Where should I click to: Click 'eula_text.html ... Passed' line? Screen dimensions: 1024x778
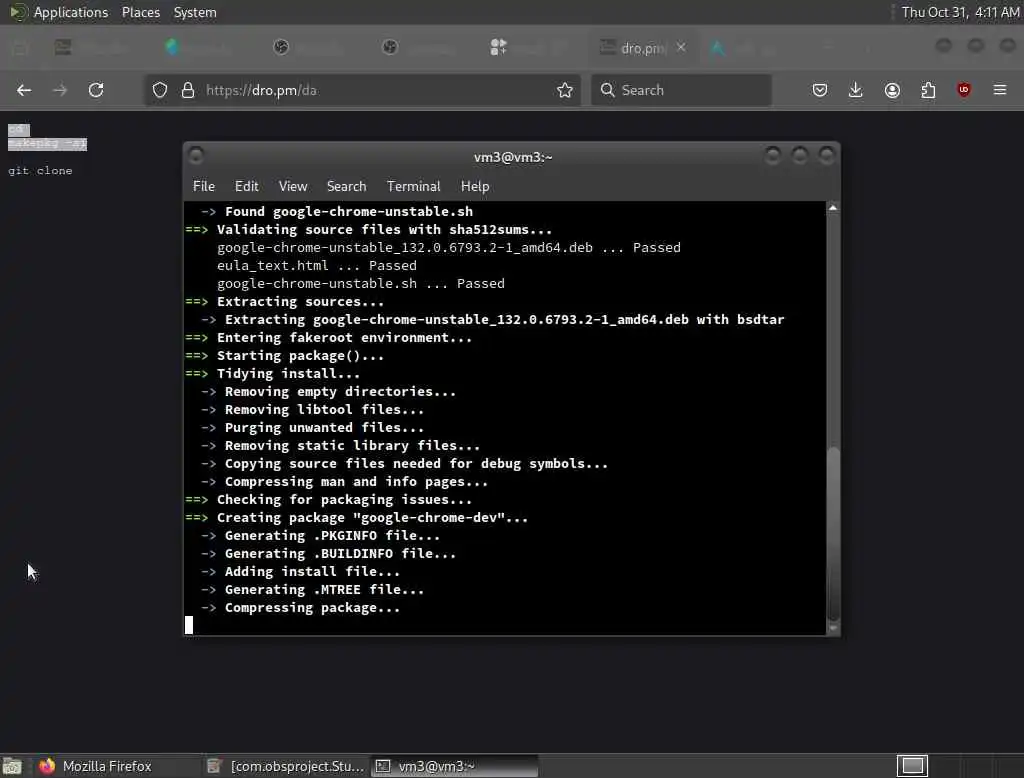point(317,265)
